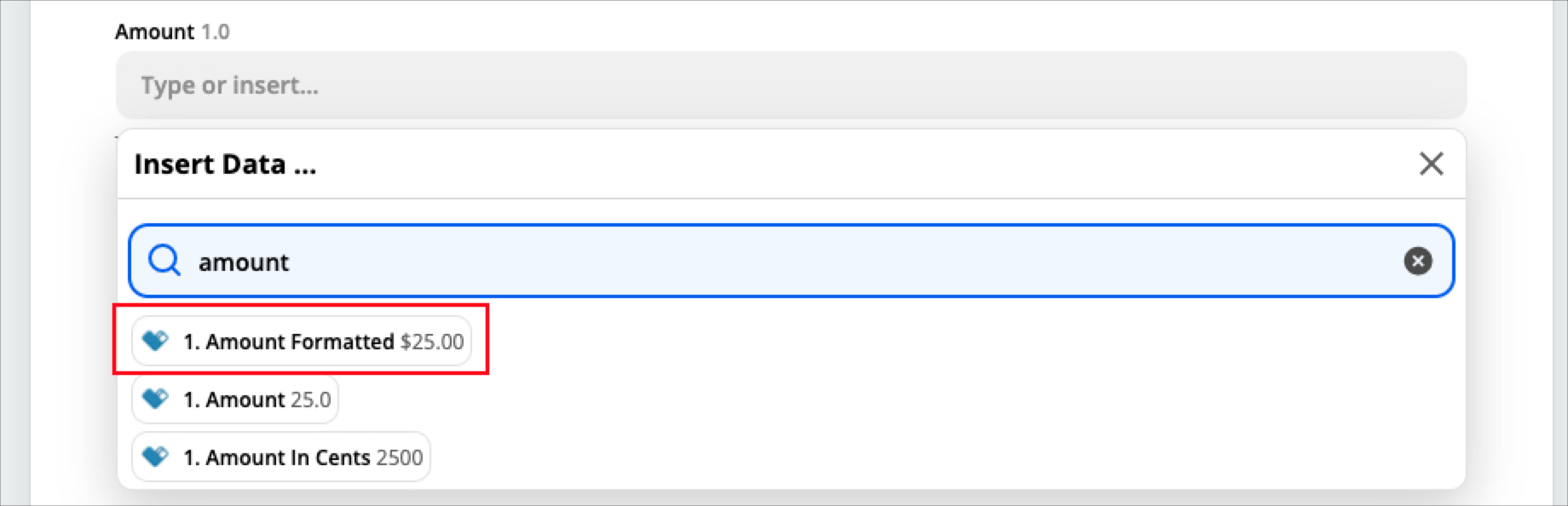This screenshot has width=1568, height=506.
Task: Click the heart icon beside Amount 25.0
Action: 155,400
